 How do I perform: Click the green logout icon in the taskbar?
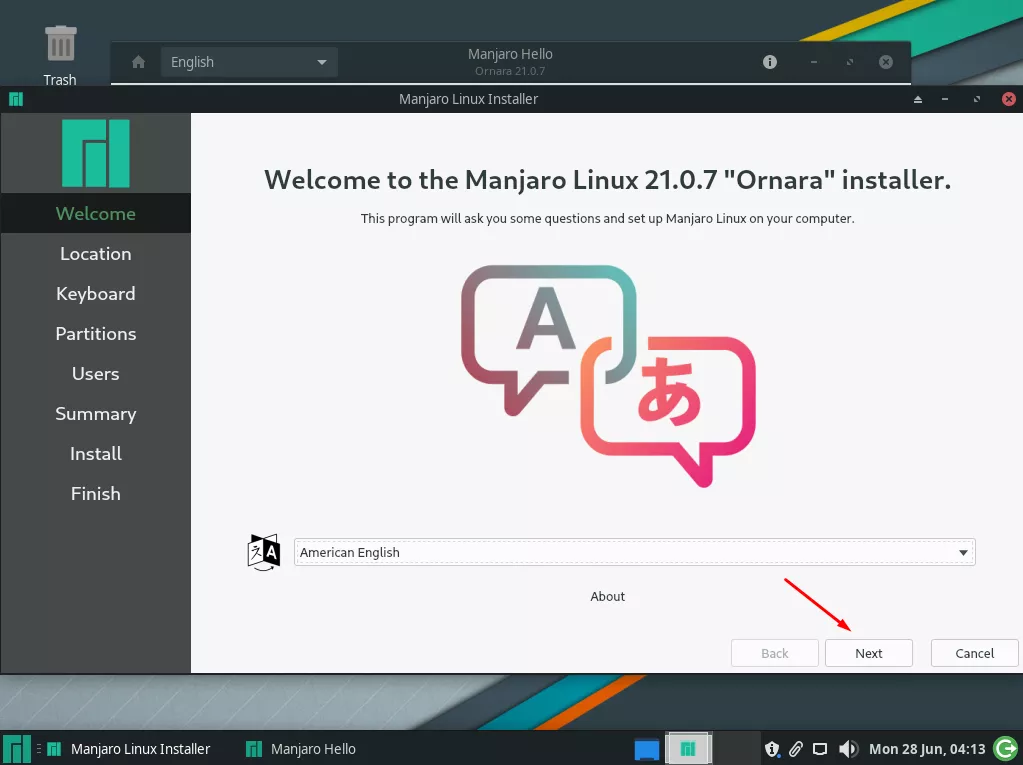tap(1005, 749)
